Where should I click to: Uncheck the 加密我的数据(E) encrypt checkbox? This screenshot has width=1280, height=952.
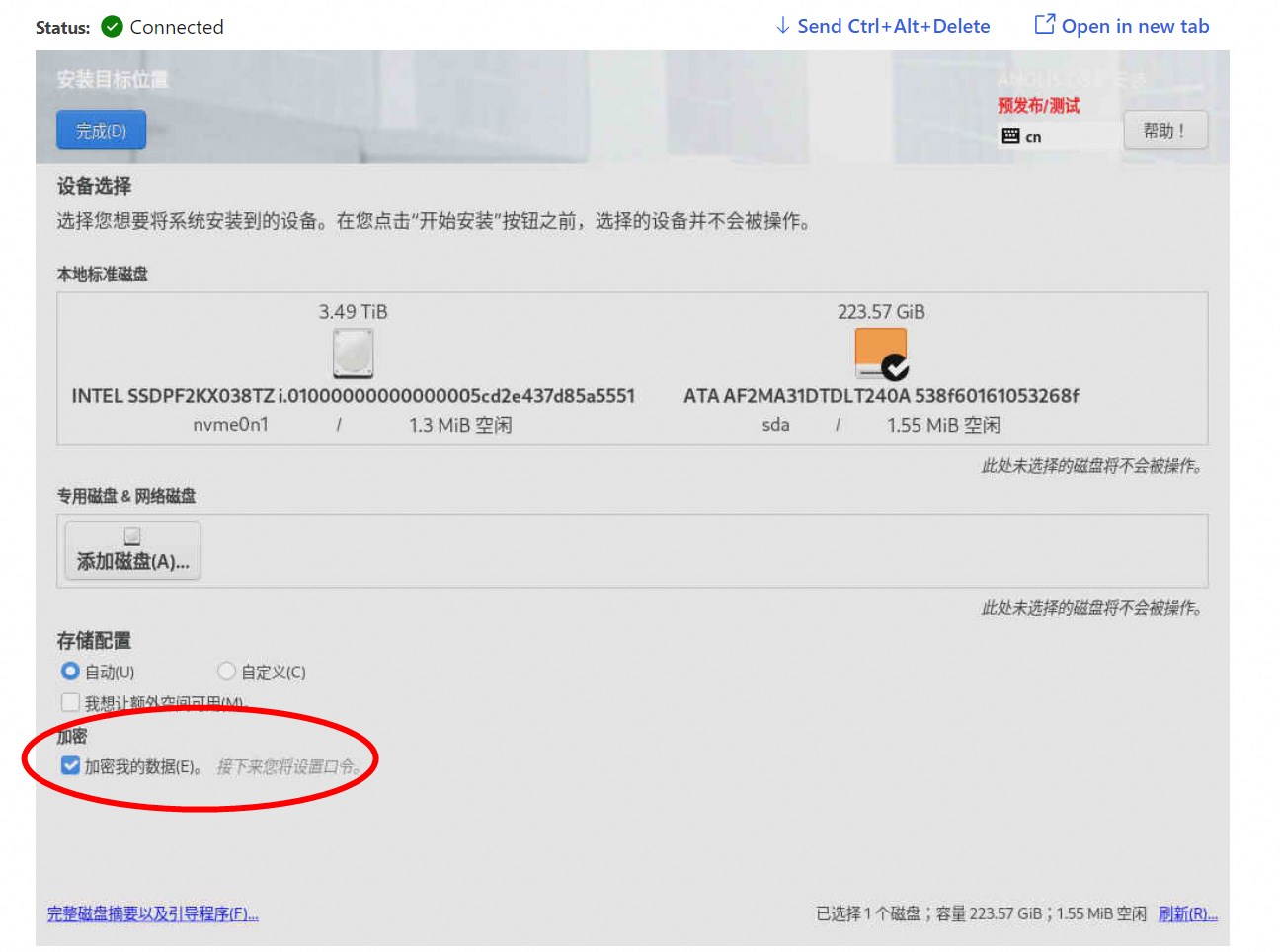70,765
